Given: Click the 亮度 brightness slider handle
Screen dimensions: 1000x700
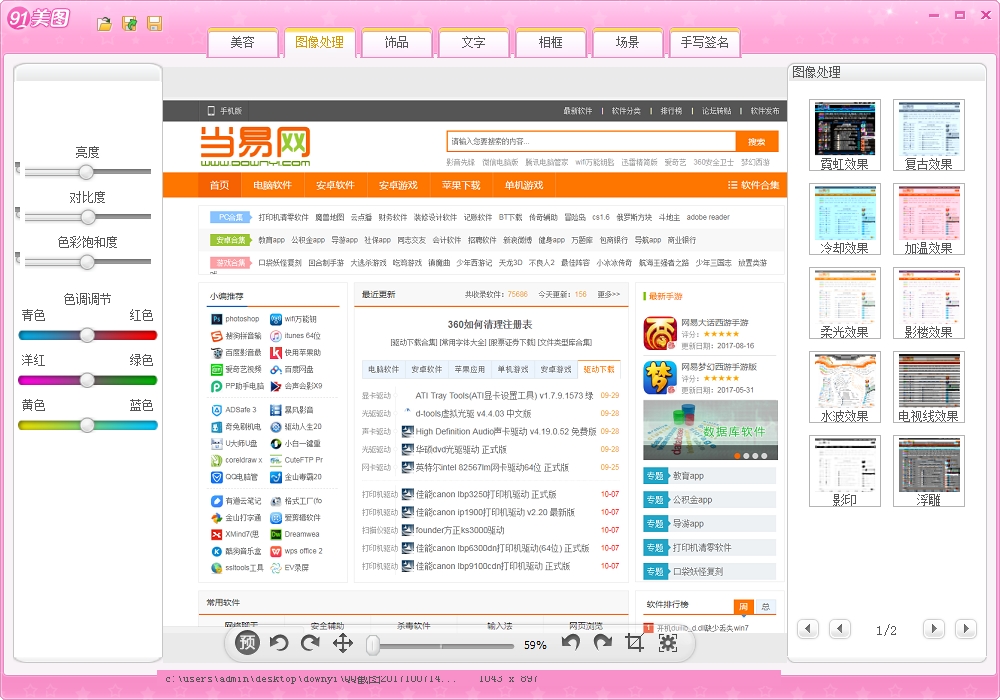Looking at the screenshot, I should [87, 172].
